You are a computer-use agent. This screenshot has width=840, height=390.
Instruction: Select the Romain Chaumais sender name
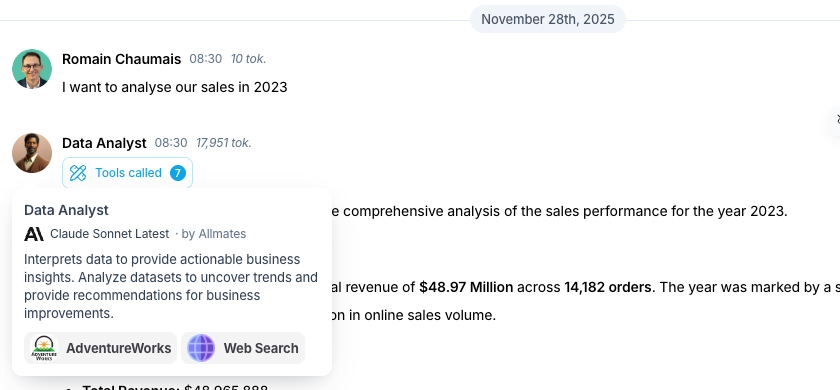[x=122, y=59]
